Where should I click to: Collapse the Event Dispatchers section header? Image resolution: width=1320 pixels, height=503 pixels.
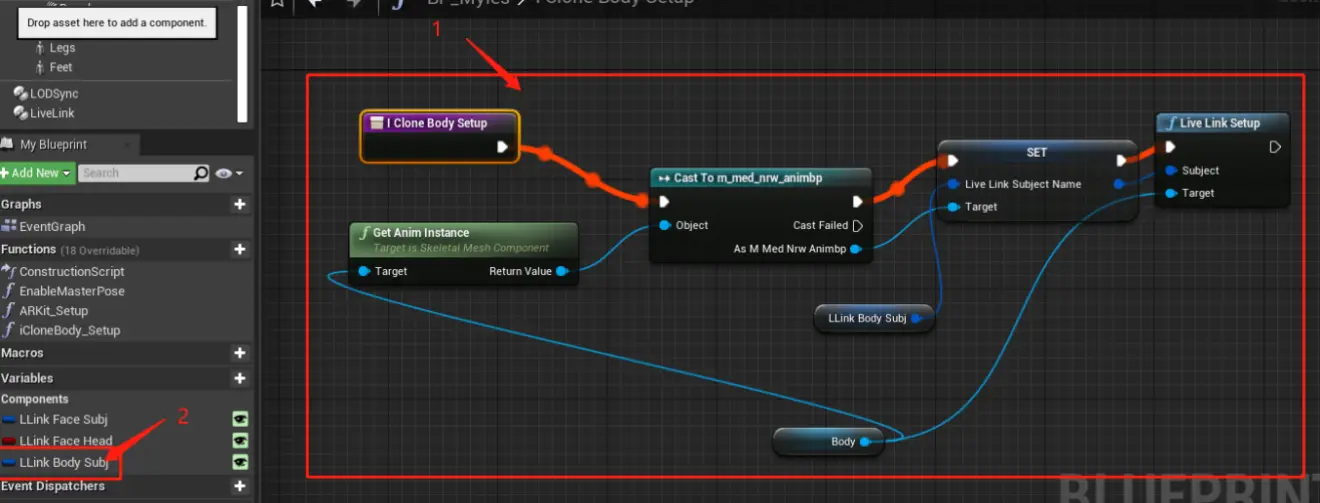(x=52, y=486)
